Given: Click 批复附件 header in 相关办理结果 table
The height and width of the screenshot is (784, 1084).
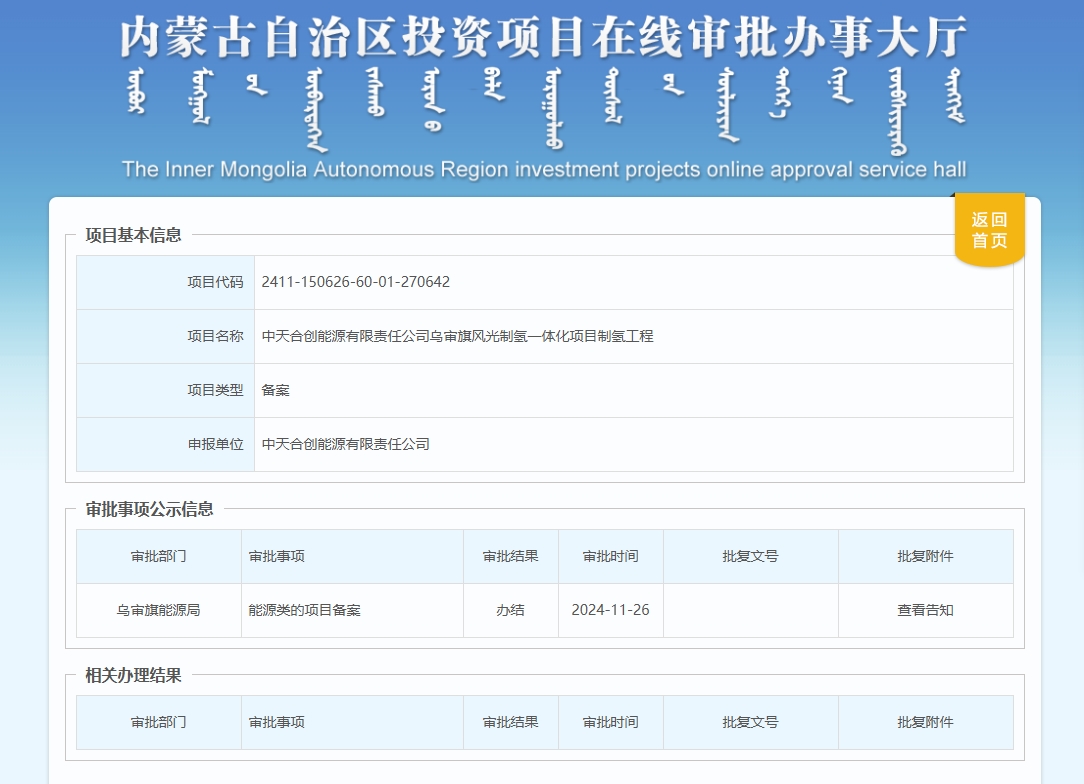Looking at the screenshot, I should 925,722.
